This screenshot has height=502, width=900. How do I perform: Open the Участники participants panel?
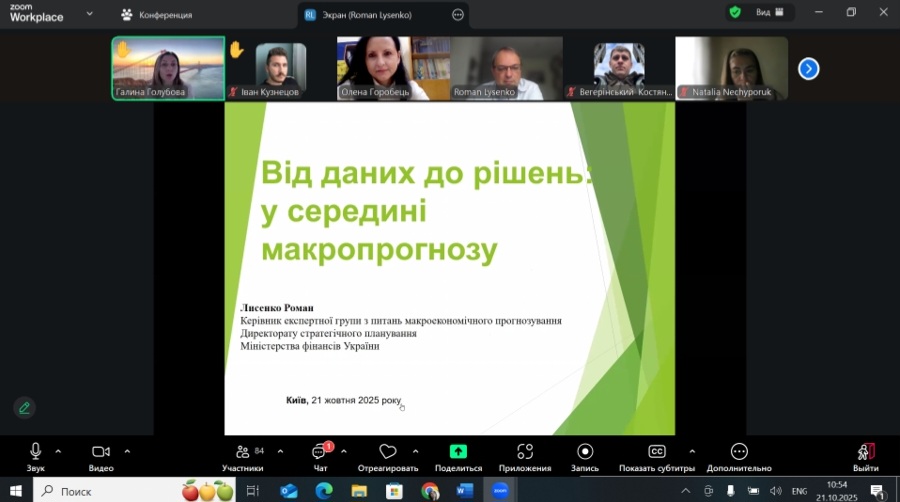[x=242, y=452]
